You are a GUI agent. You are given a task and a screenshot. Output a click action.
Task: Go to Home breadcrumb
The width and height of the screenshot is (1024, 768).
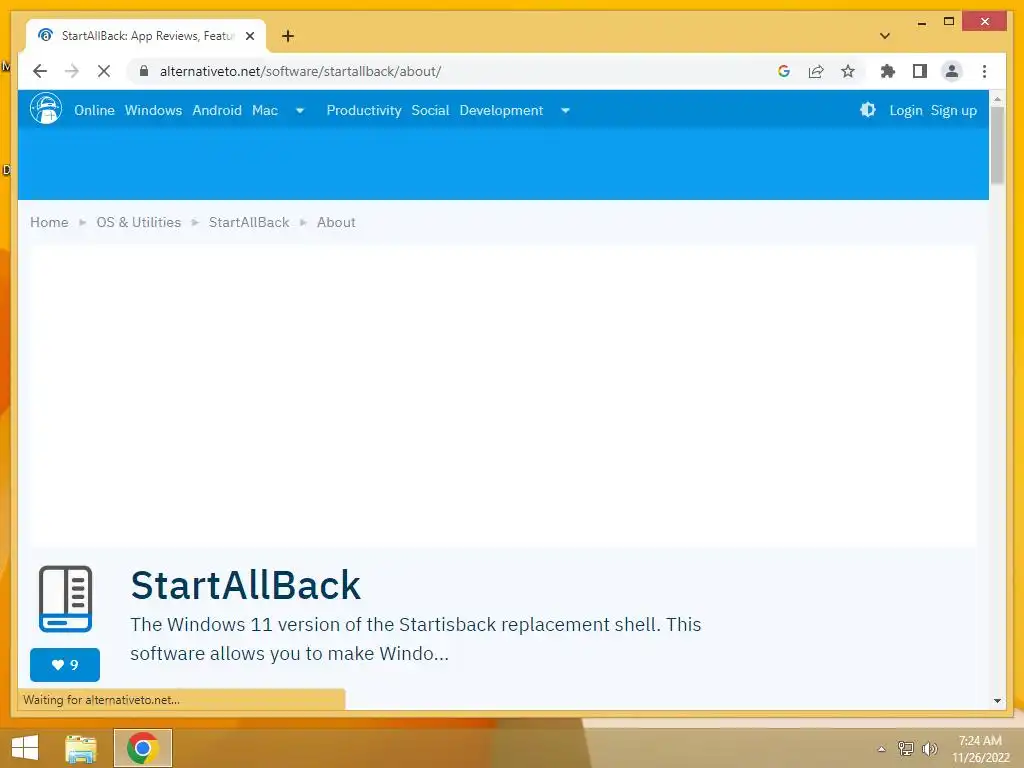point(49,222)
